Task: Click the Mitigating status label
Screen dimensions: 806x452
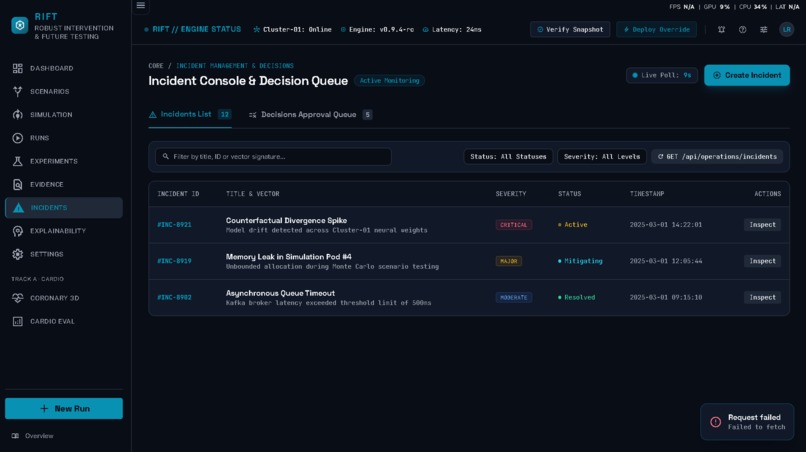Action: point(580,261)
